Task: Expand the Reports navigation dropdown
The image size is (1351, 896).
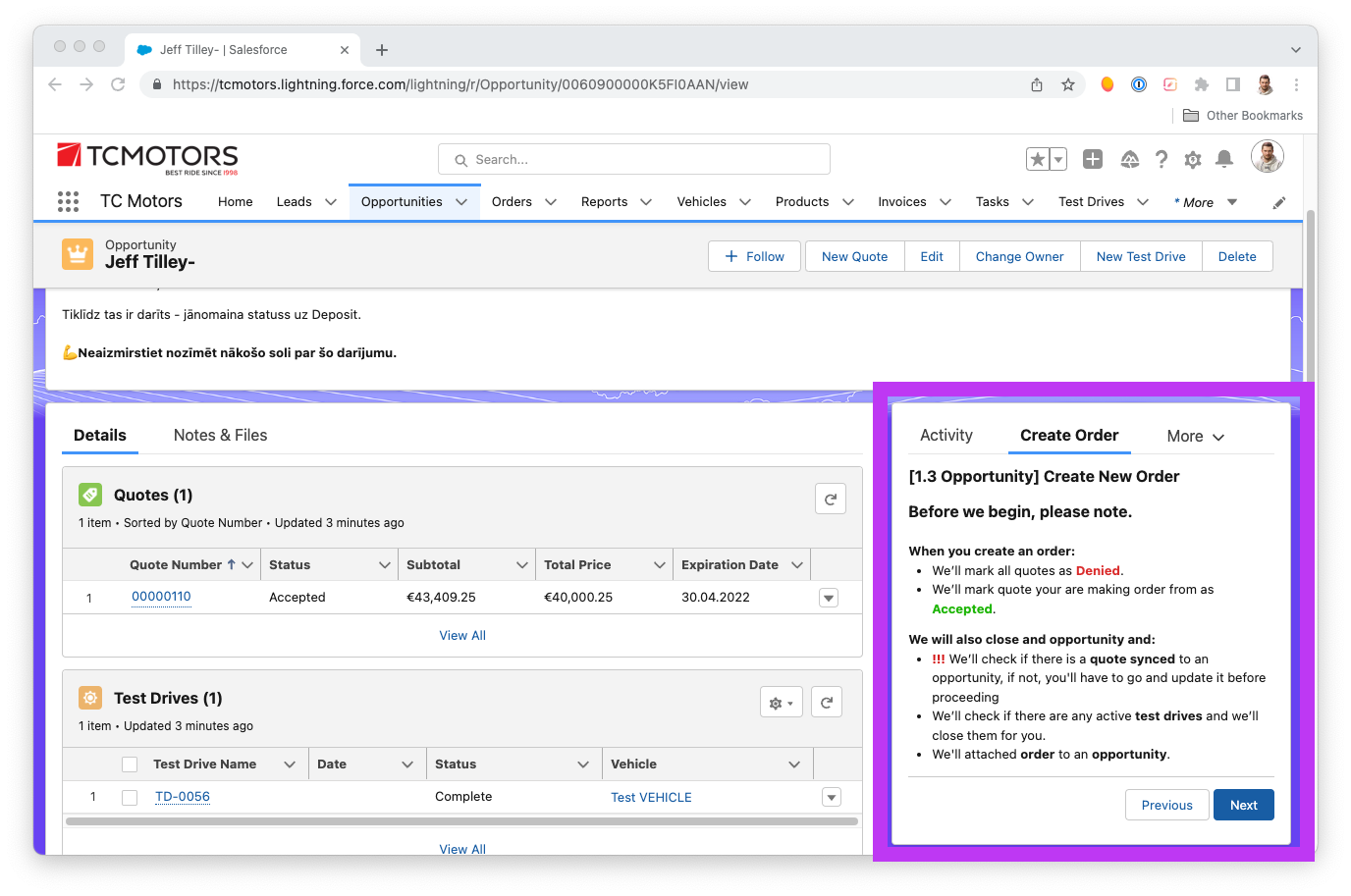Action: coord(646,202)
